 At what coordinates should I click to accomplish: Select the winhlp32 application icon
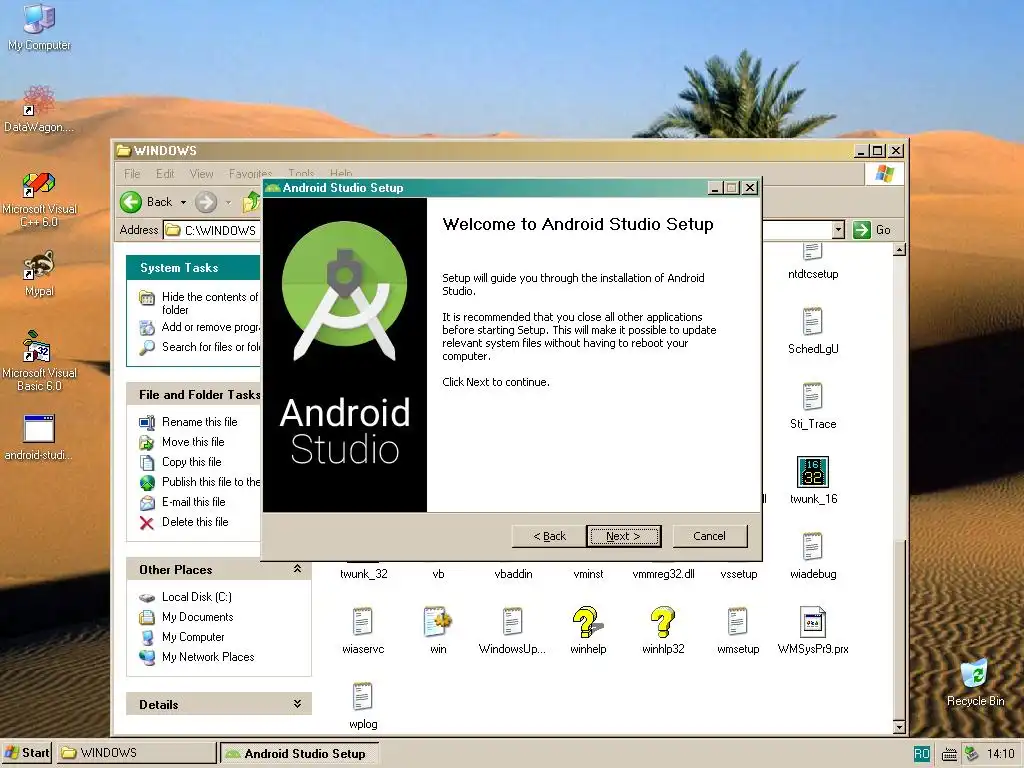(663, 631)
